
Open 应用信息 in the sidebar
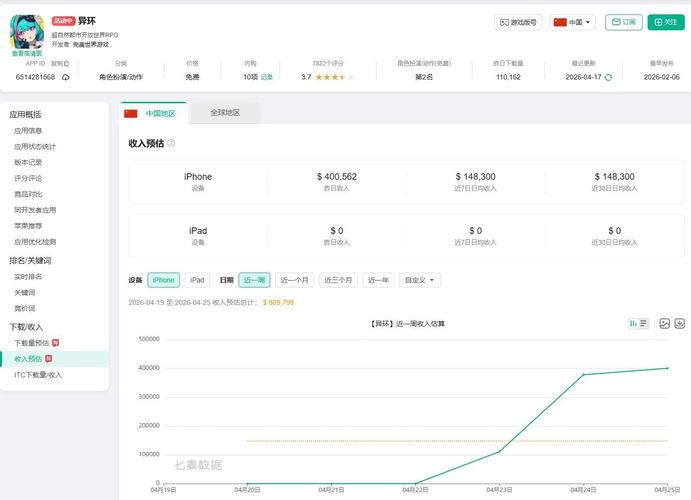(x=28, y=131)
